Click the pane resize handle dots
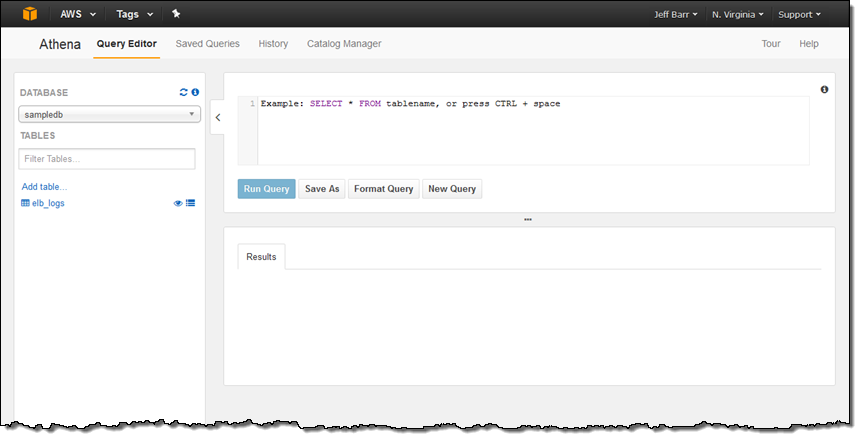 click(528, 220)
